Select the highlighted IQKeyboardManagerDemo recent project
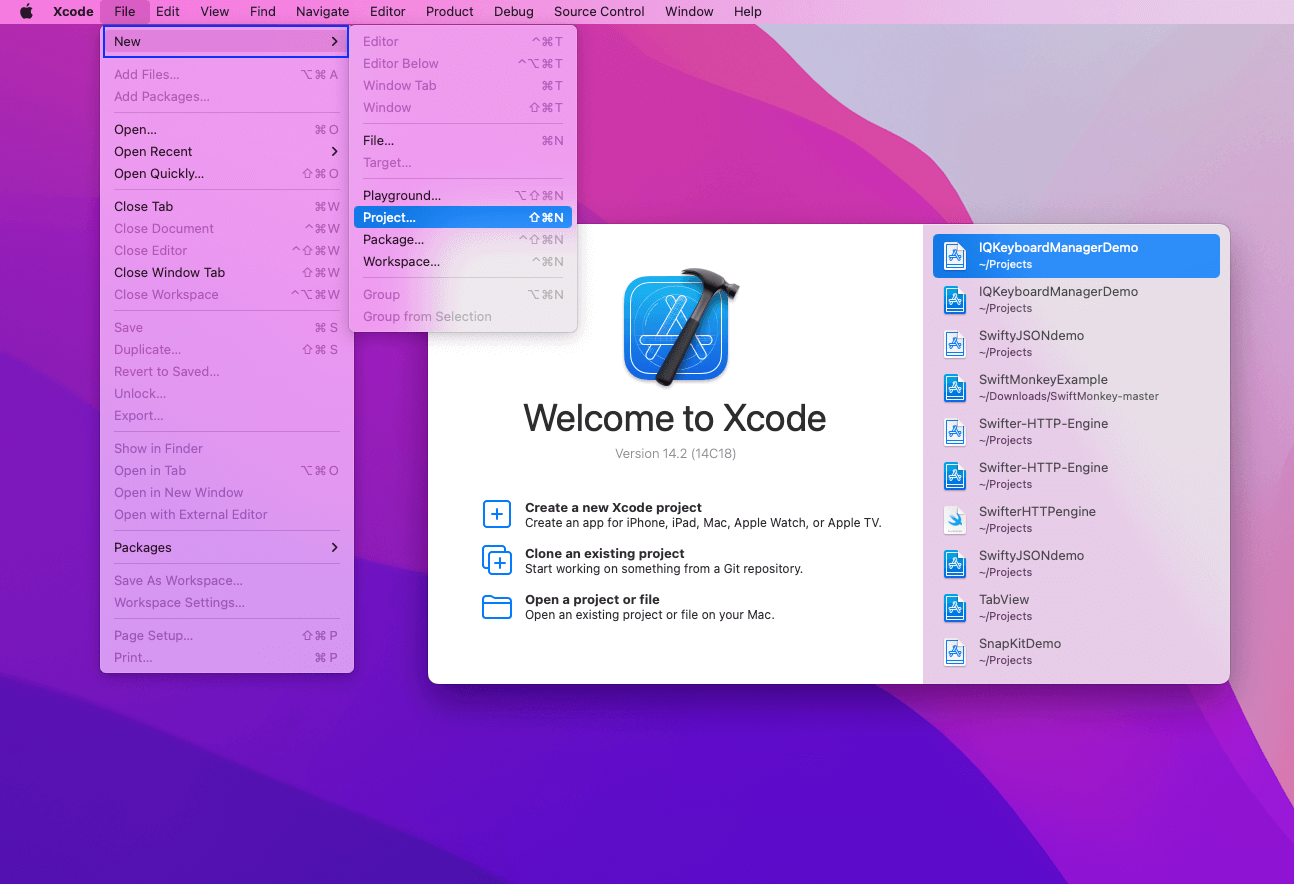The height and width of the screenshot is (884, 1294). tap(1075, 256)
